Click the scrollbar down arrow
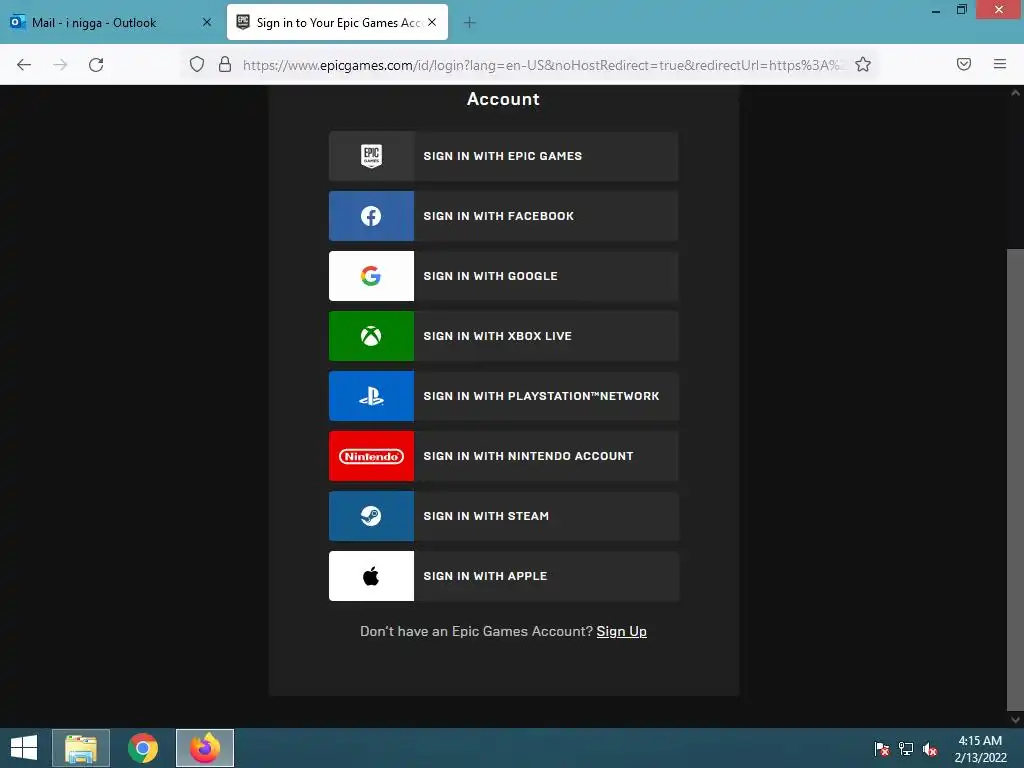Image resolution: width=1024 pixels, height=768 pixels. tap(1015, 720)
